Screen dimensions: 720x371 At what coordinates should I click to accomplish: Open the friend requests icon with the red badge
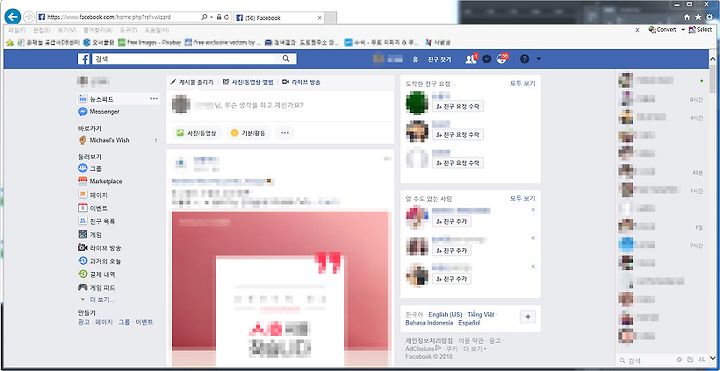(471, 59)
